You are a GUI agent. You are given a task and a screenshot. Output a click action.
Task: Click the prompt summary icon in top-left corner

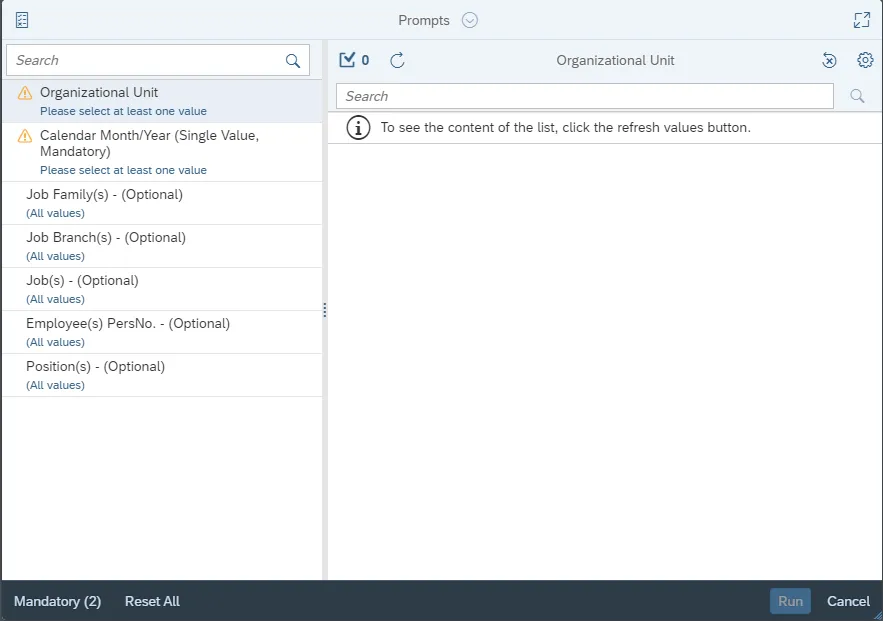pyautogui.click(x=22, y=20)
